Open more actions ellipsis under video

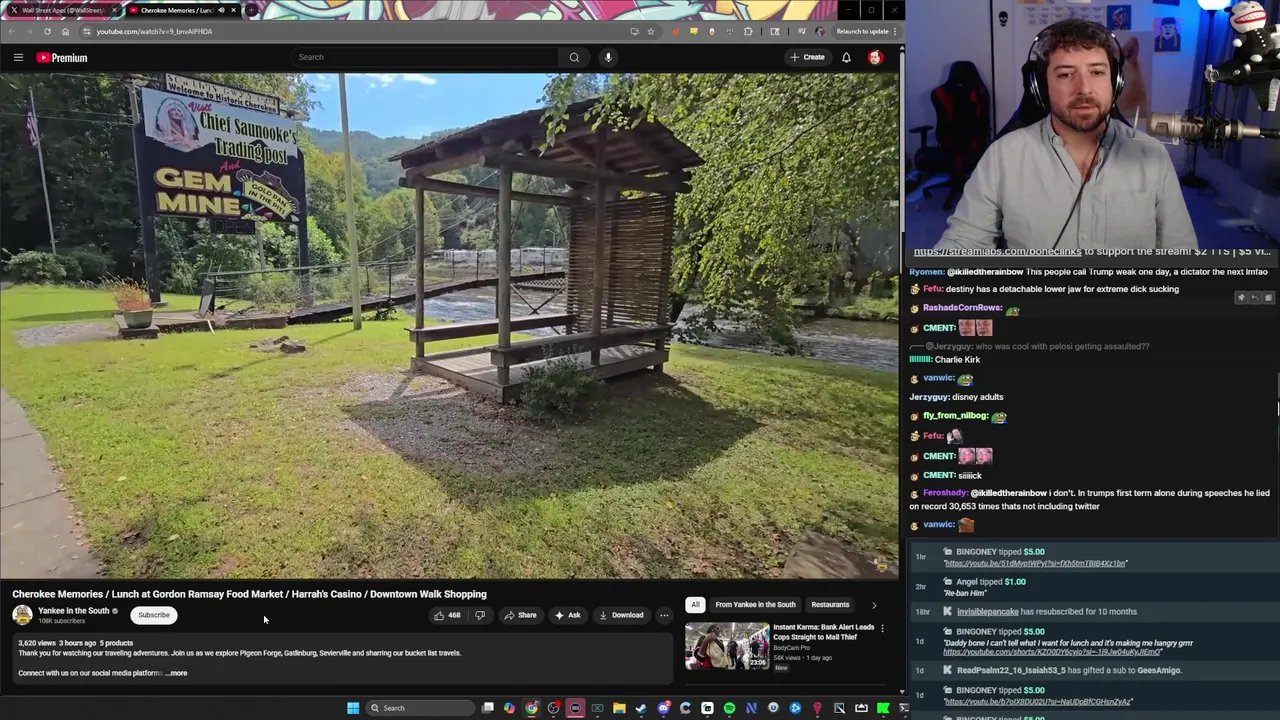coord(664,615)
